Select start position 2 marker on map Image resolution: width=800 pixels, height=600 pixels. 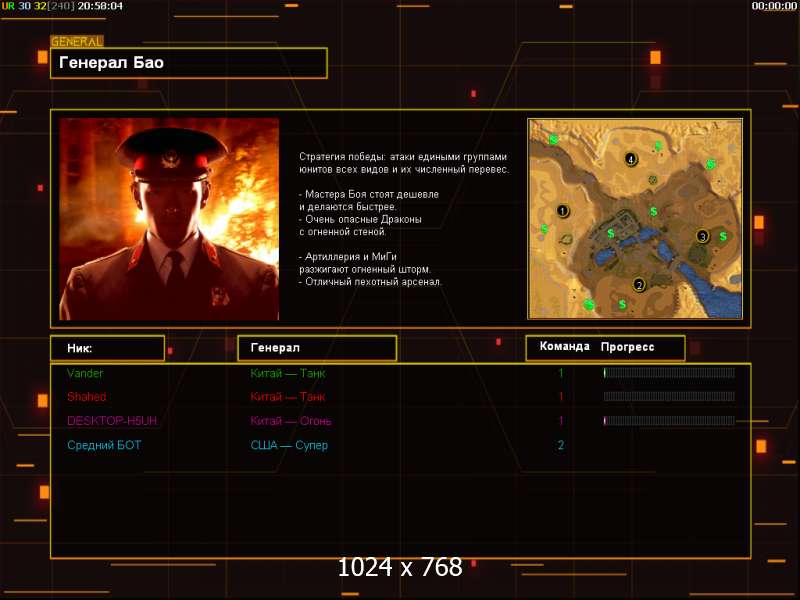click(x=639, y=284)
